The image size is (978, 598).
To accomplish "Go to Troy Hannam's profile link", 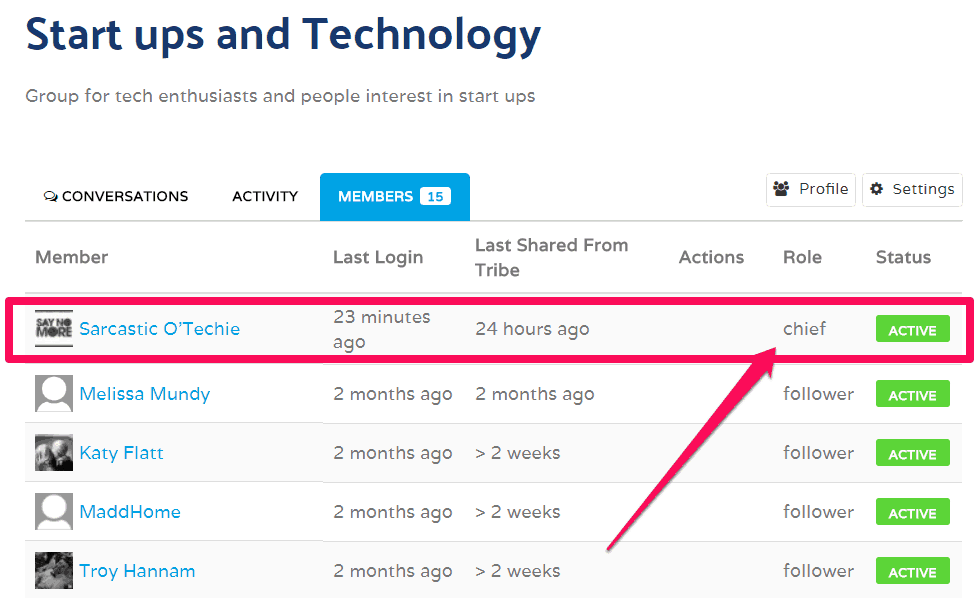I will (x=137, y=571).
